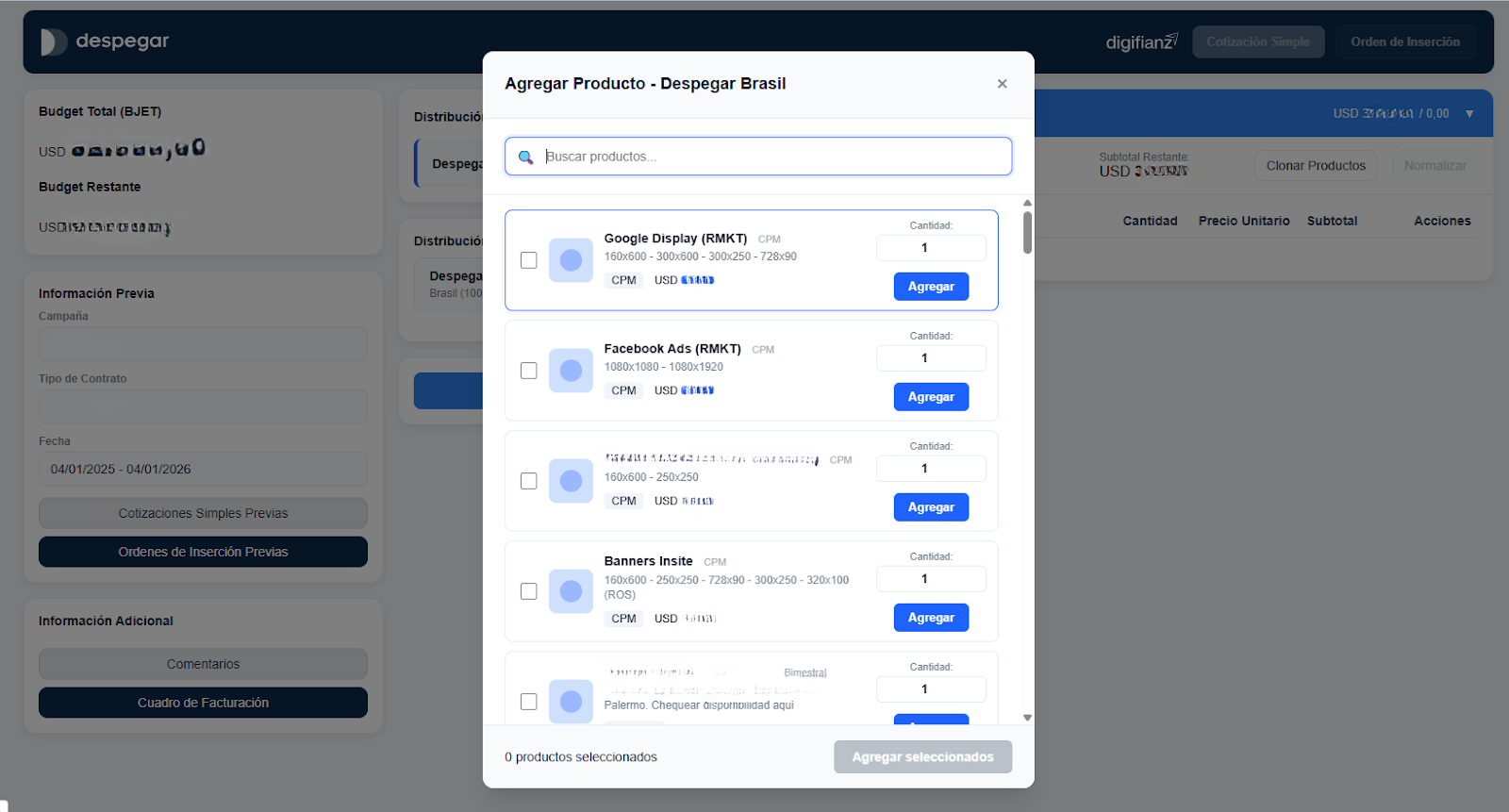Click the Budget Total (BJET) heading

[100, 111]
